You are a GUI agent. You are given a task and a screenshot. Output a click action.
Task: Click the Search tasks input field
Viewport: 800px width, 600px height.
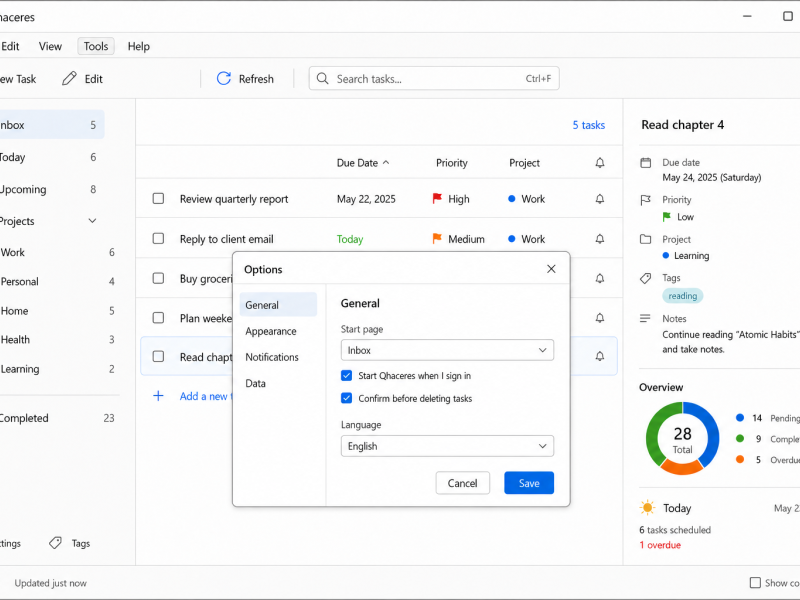[x=434, y=79]
